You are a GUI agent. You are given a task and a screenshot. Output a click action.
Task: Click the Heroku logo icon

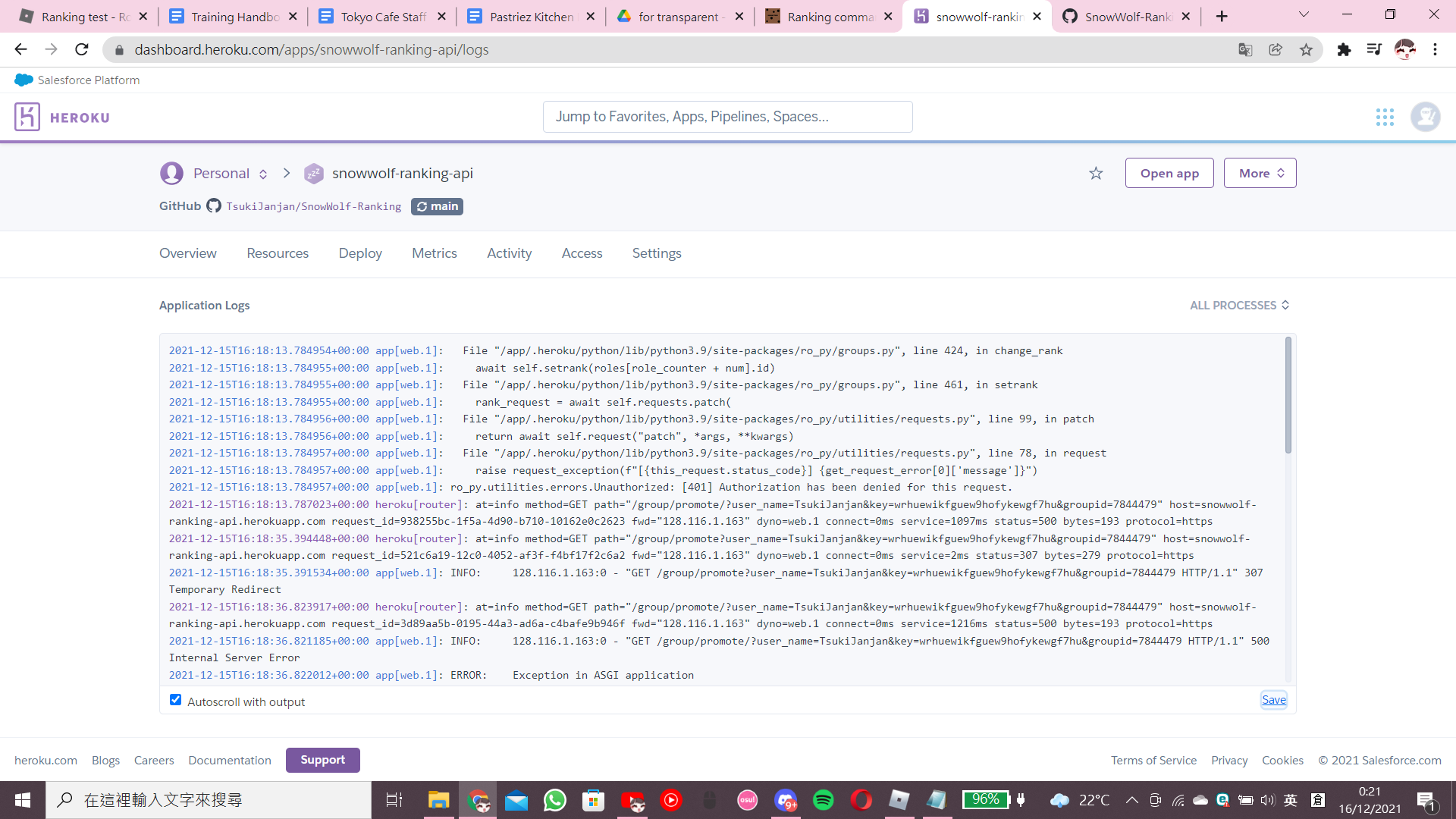pos(27,117)
